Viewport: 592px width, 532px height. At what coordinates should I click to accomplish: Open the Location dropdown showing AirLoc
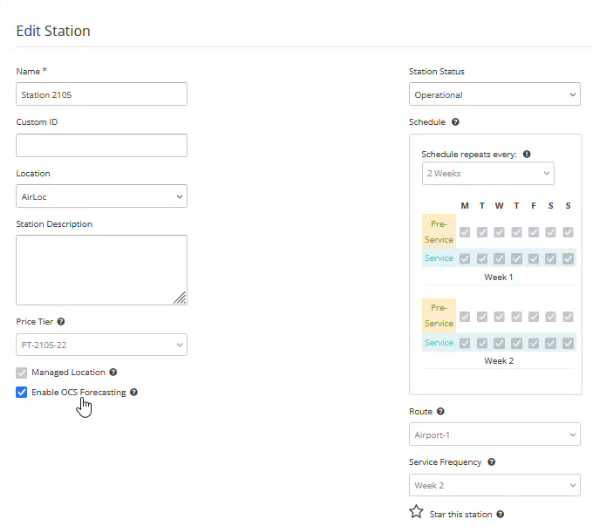coord(102,196)
